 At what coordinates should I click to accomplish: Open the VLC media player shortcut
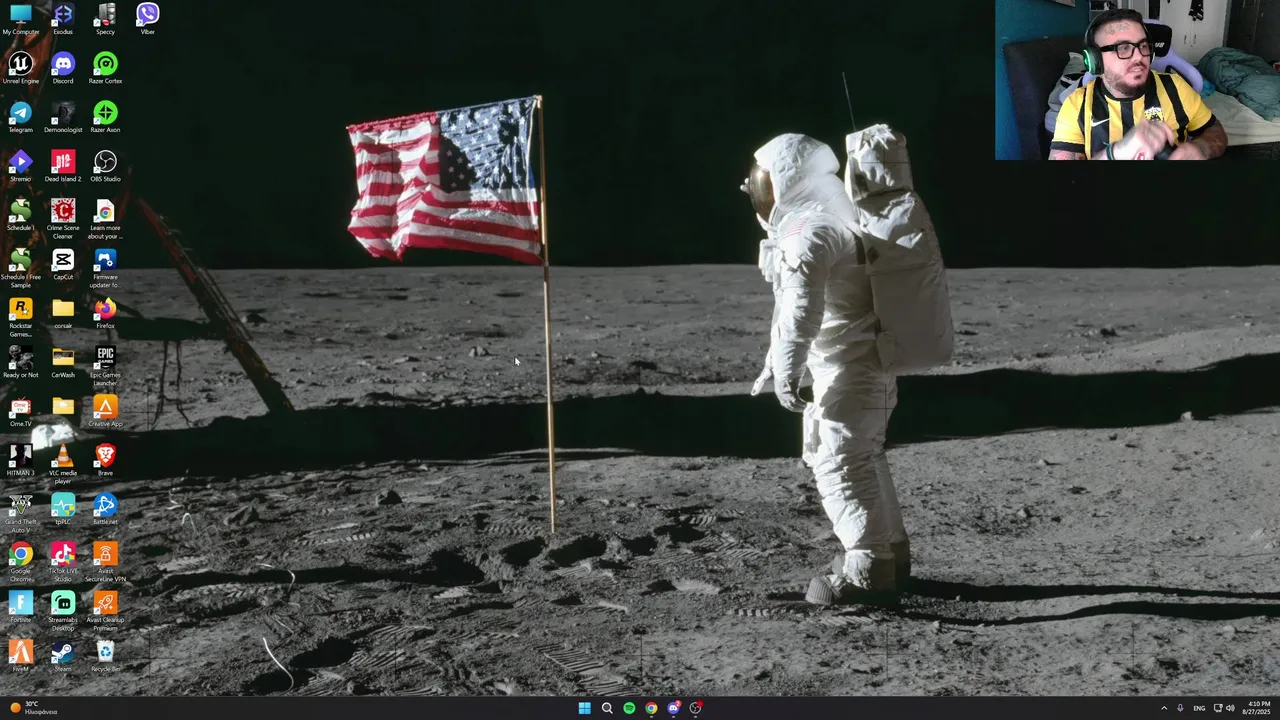point(63,464)
